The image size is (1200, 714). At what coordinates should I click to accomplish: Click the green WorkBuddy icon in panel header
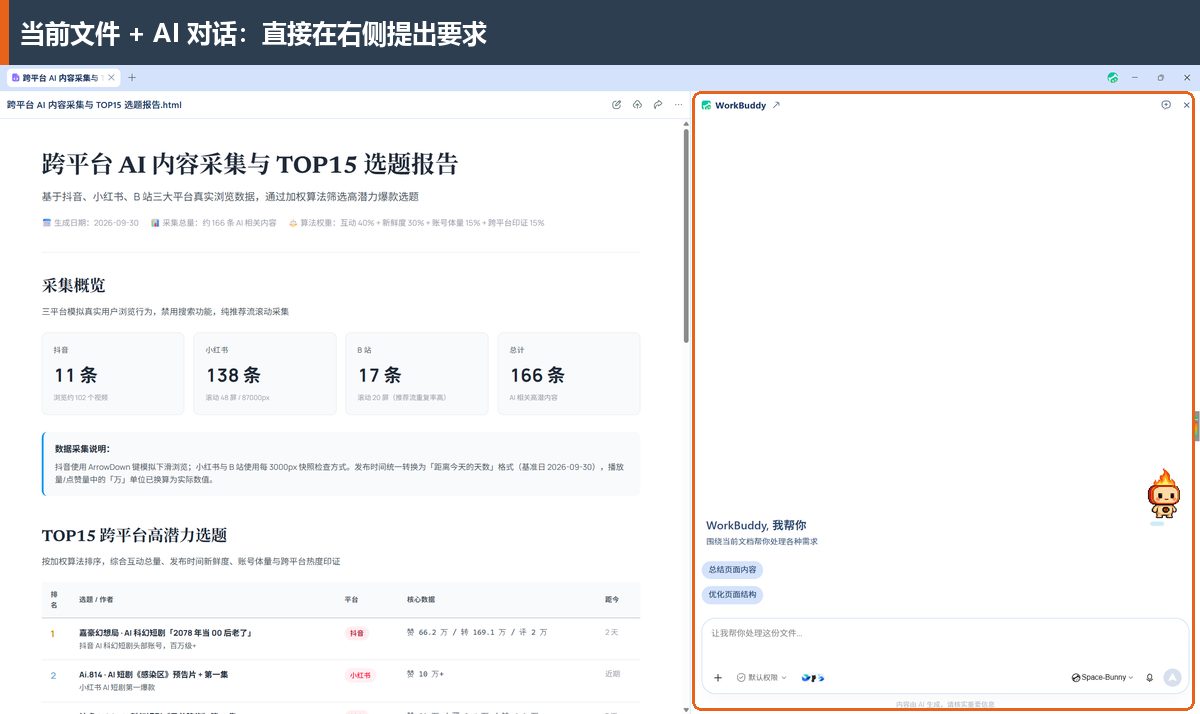707,105
